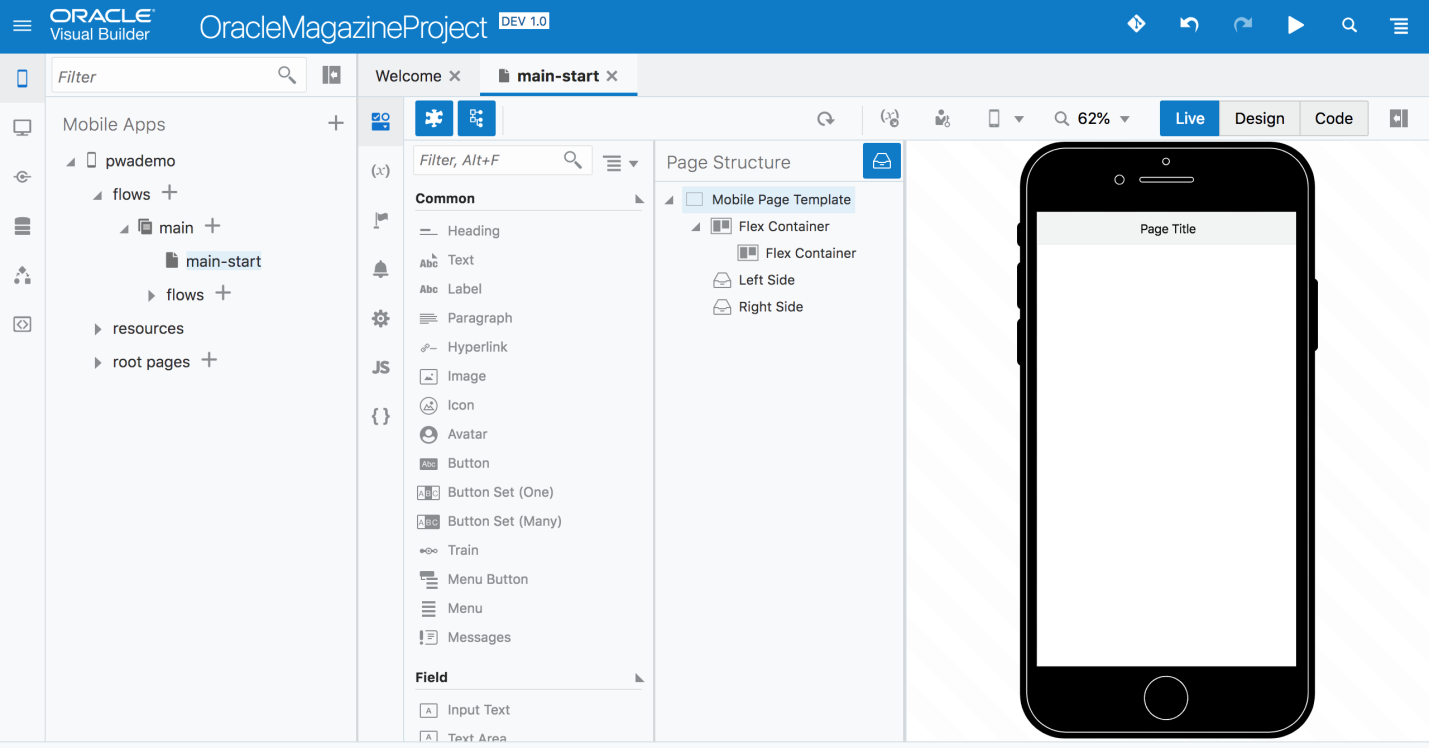Viewport: 1429px width, 748px height.
Task: Open the Settings gear side tab
Action: point(381,318)
